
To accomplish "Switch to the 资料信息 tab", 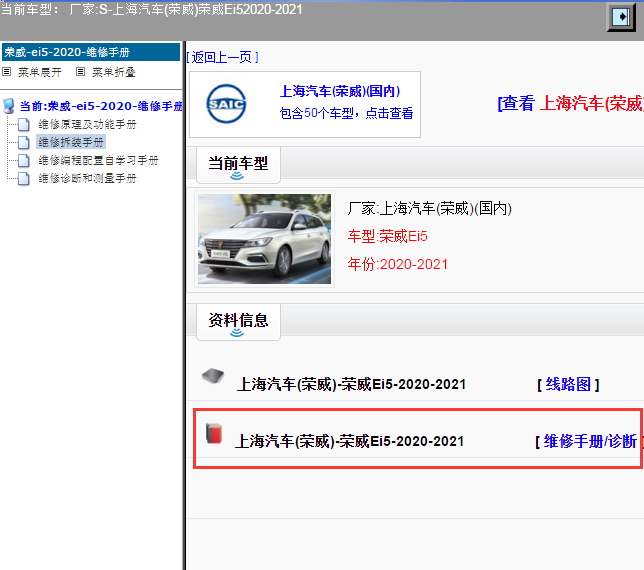I will point(238,322).
